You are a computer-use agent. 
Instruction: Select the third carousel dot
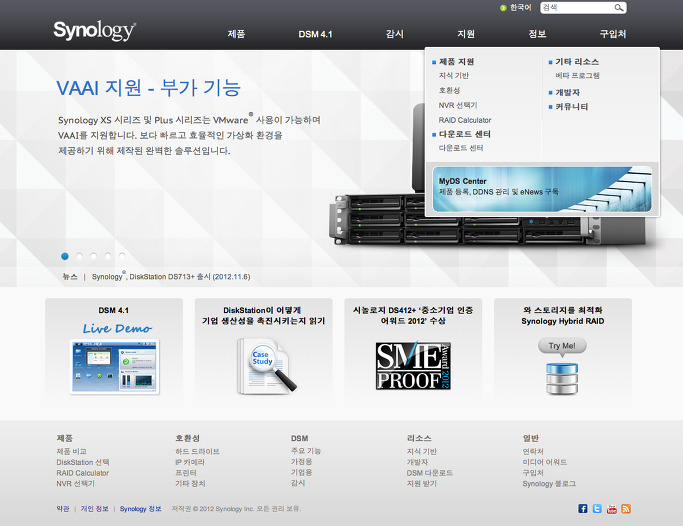pos(94,256)
